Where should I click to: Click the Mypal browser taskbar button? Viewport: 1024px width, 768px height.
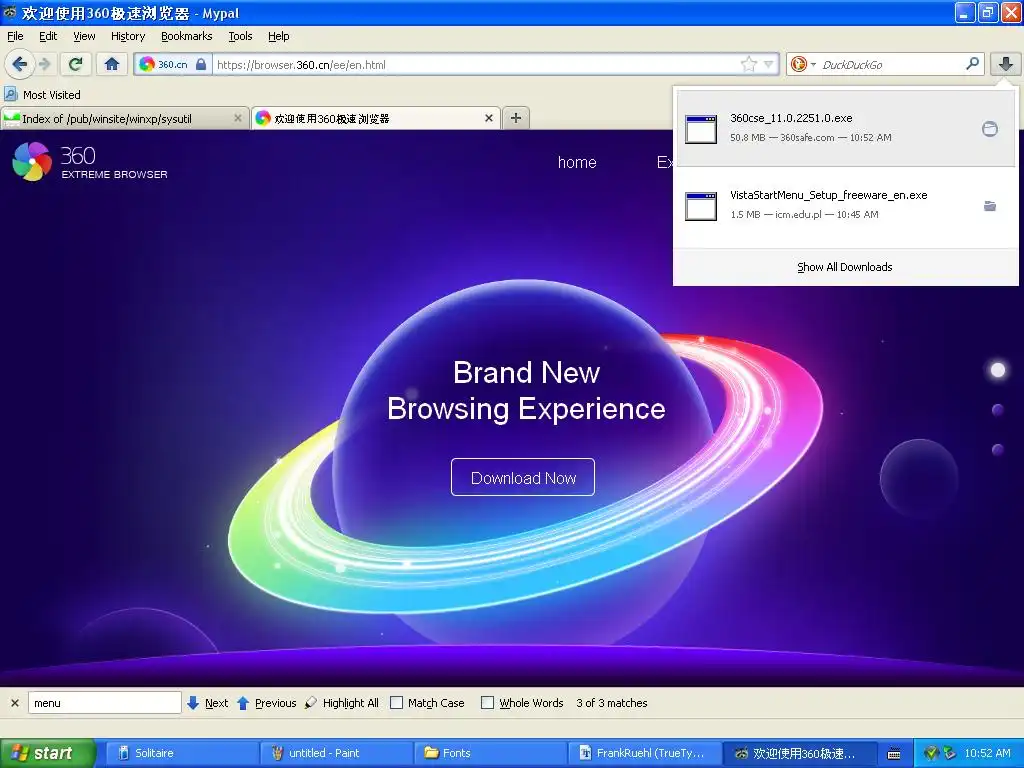[x=798, y=753]
